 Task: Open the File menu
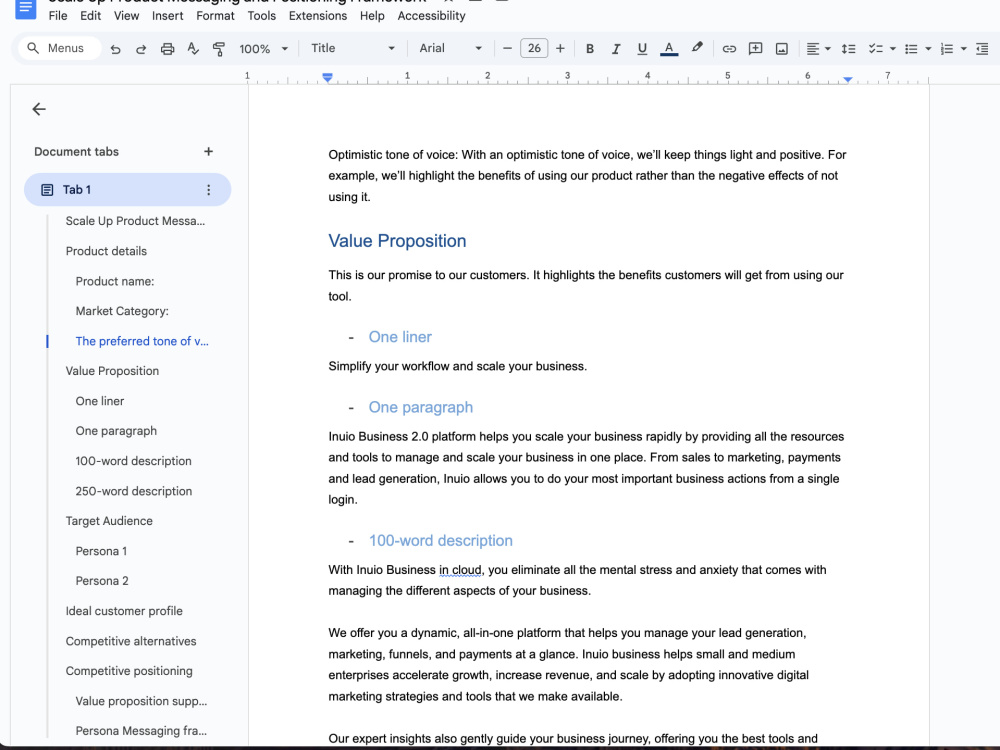coord(57,16)
